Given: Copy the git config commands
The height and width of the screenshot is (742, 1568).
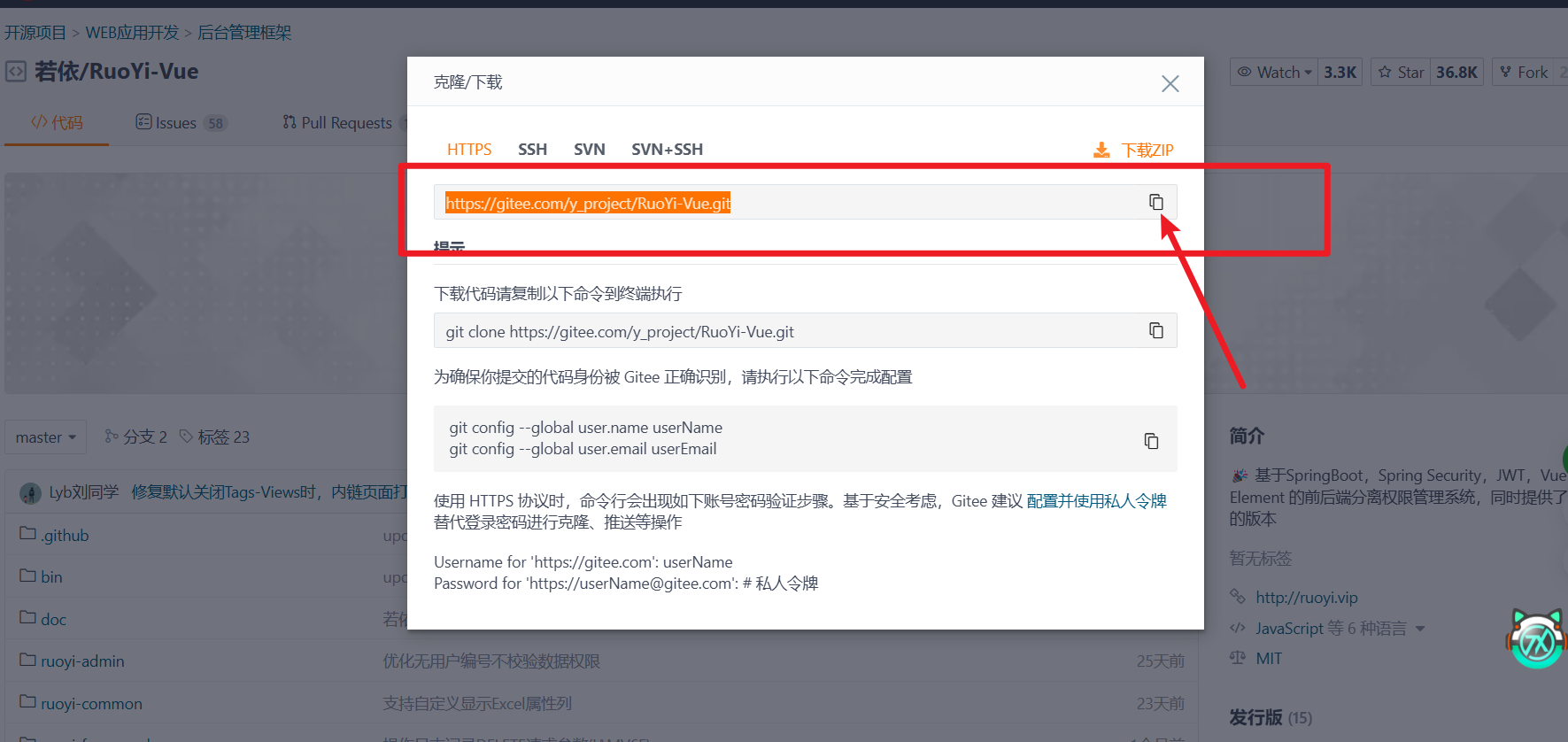Looking at the screenshot, I should pyautogui.click(x=1151, y=440).
